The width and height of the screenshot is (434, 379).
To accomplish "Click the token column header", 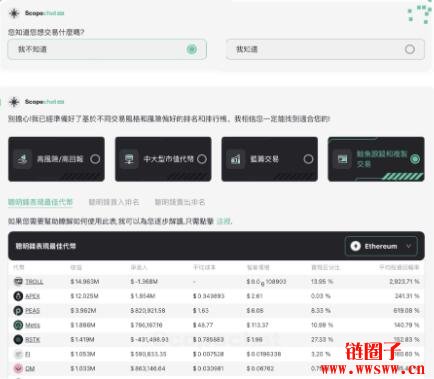I will (19, 267).
